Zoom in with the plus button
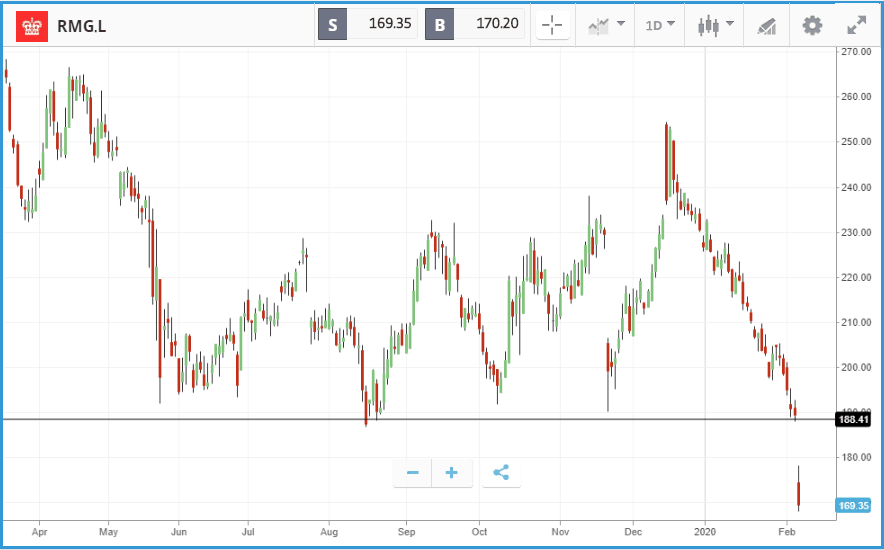 click(x=452, y=472)
